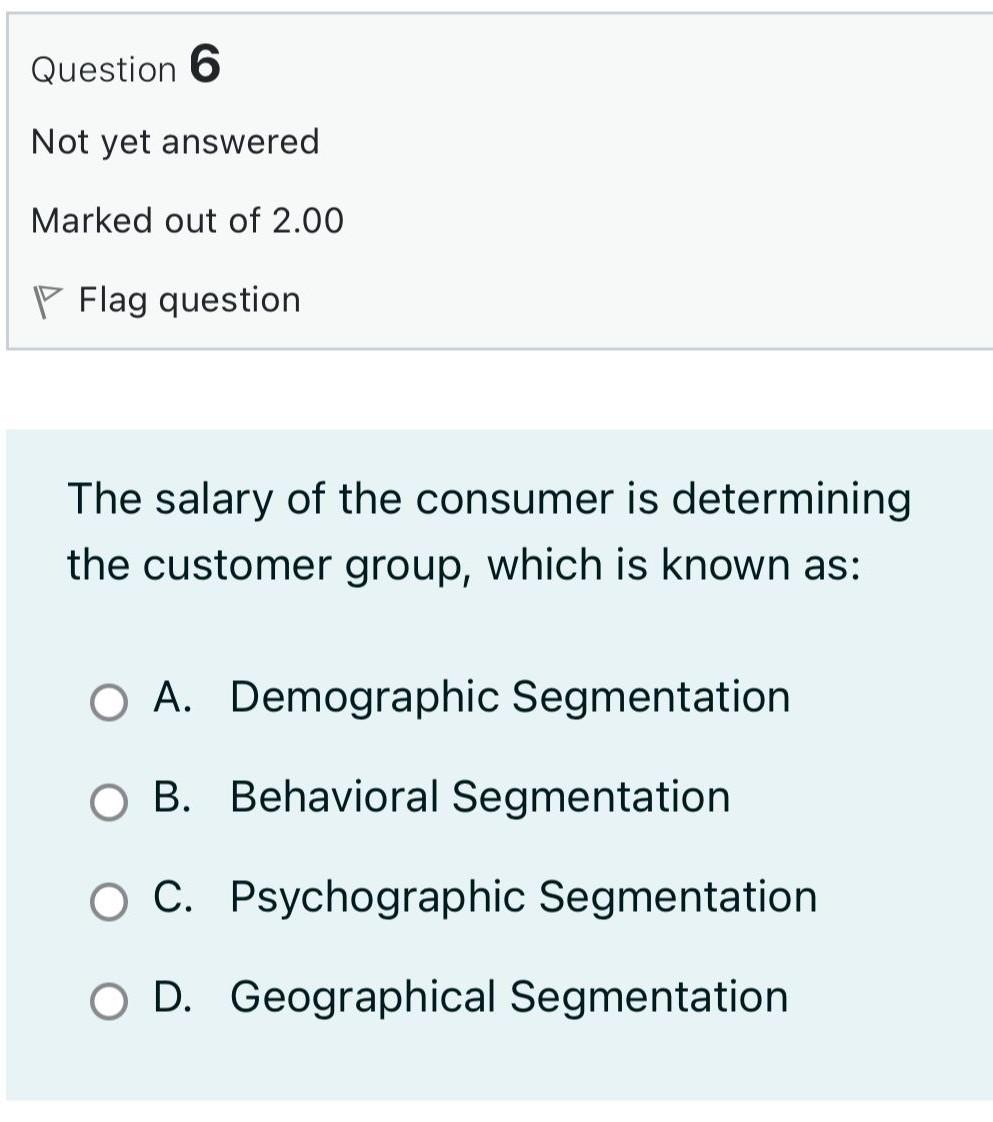Click the word Question in the heading

[104, 70]
